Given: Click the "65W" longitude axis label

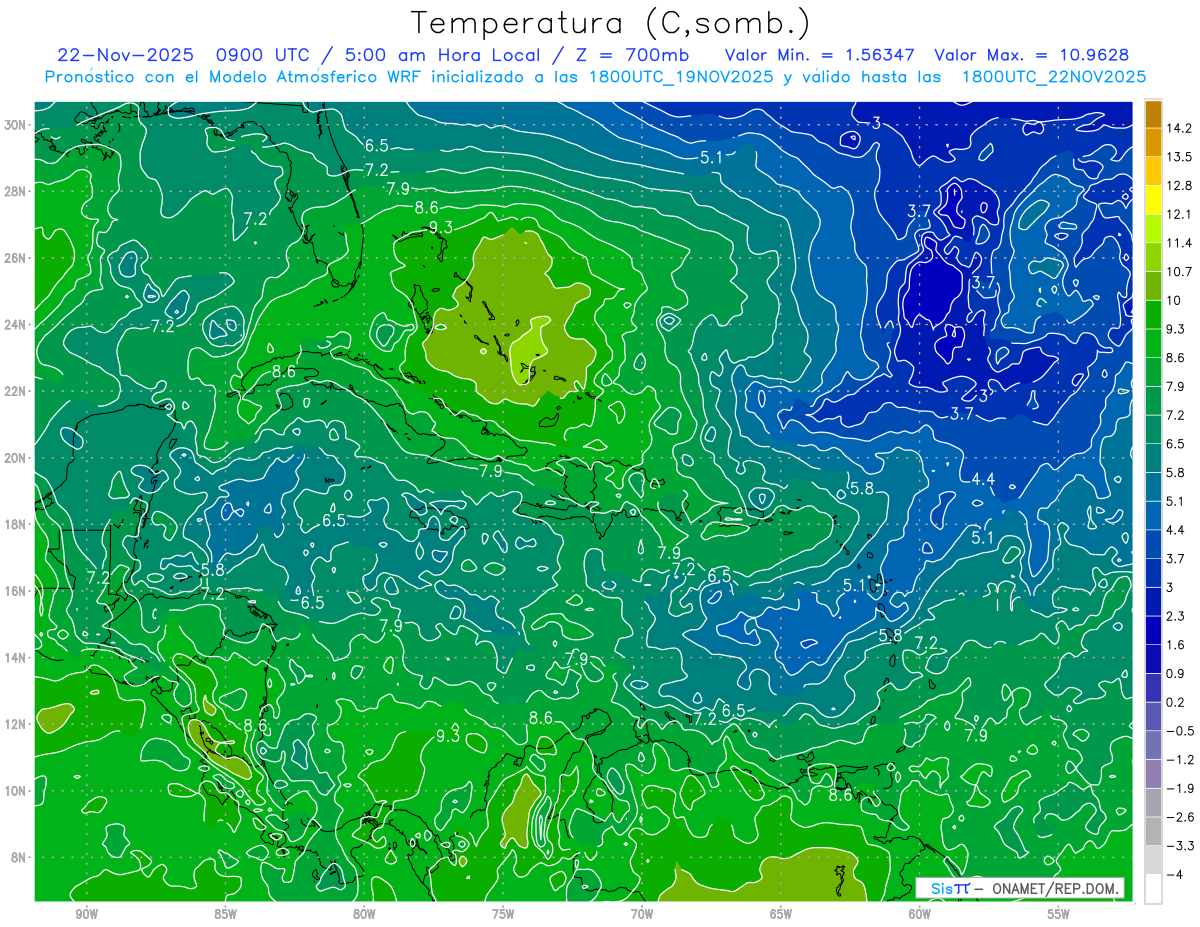Looking at the screenshot, I should point(781,914).
